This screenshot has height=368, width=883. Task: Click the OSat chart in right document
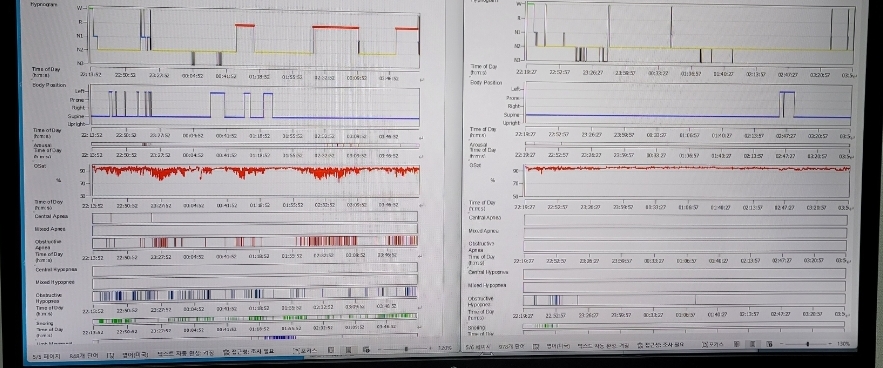pyautogui.click(x=687, y=180)
